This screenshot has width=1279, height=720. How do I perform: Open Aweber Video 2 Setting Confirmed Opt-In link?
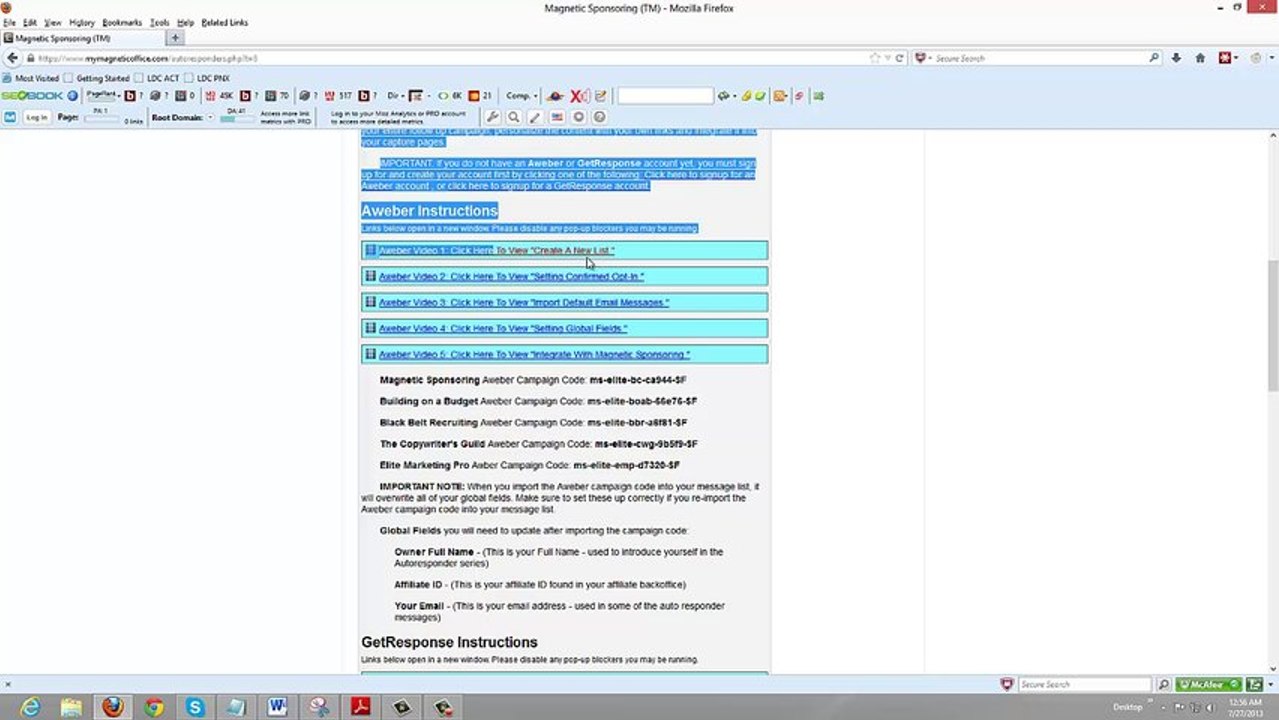click(x=511, y=277)
